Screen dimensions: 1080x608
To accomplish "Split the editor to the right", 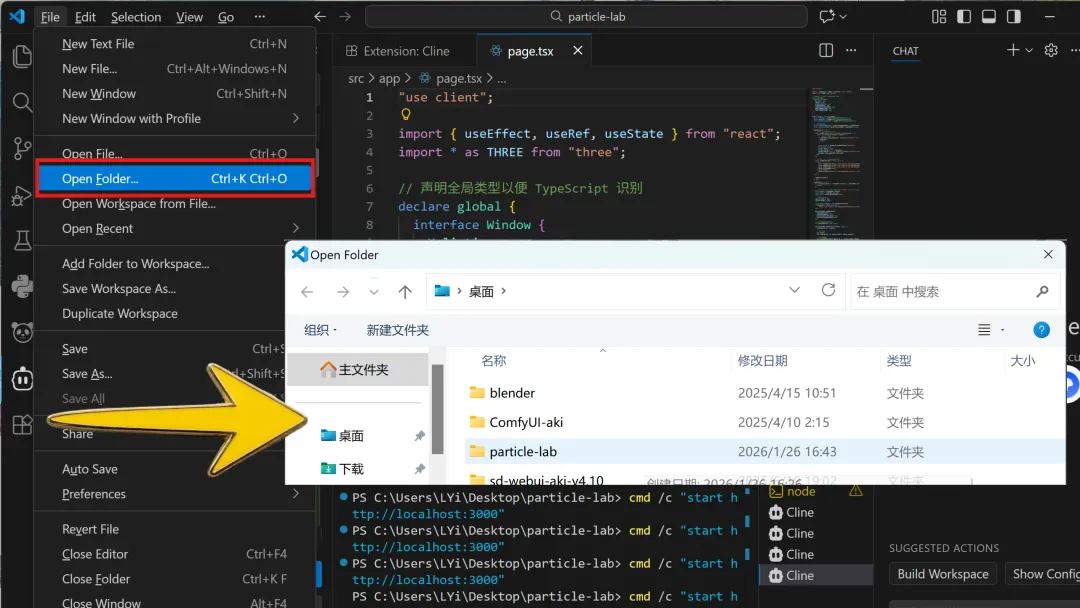I will (826, 50).
